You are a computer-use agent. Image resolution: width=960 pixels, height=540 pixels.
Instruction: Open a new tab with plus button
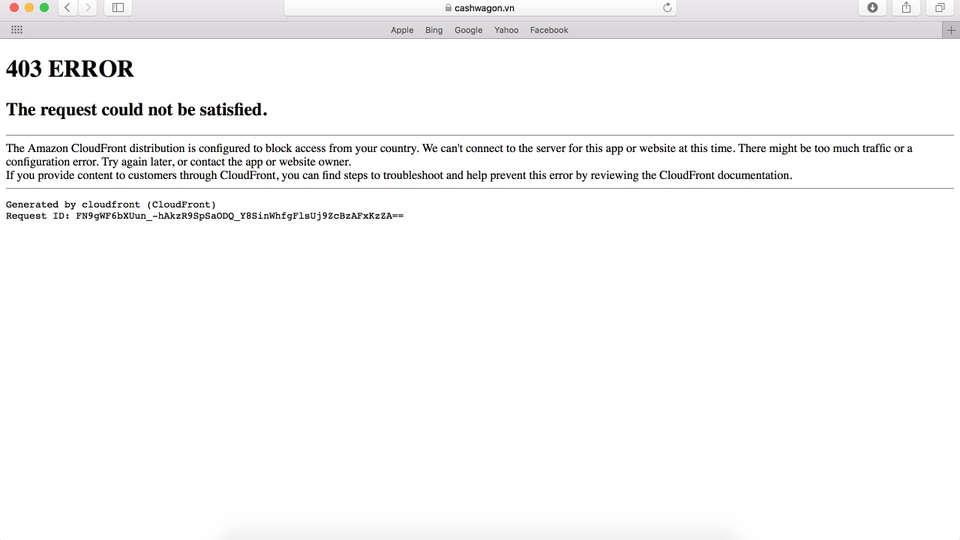[951, 30]
